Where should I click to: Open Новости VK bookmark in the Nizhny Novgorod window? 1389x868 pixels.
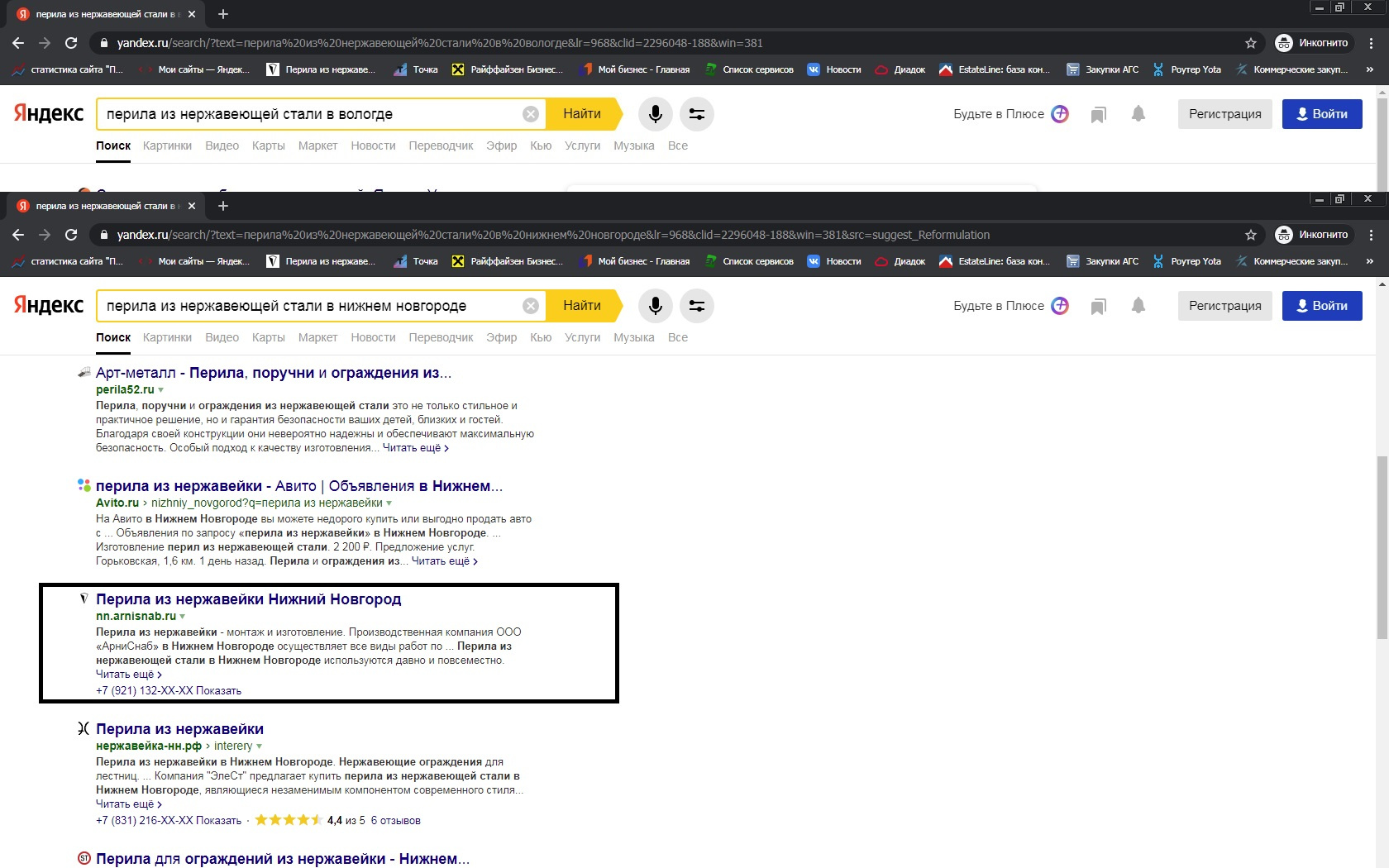coord(834,261)
